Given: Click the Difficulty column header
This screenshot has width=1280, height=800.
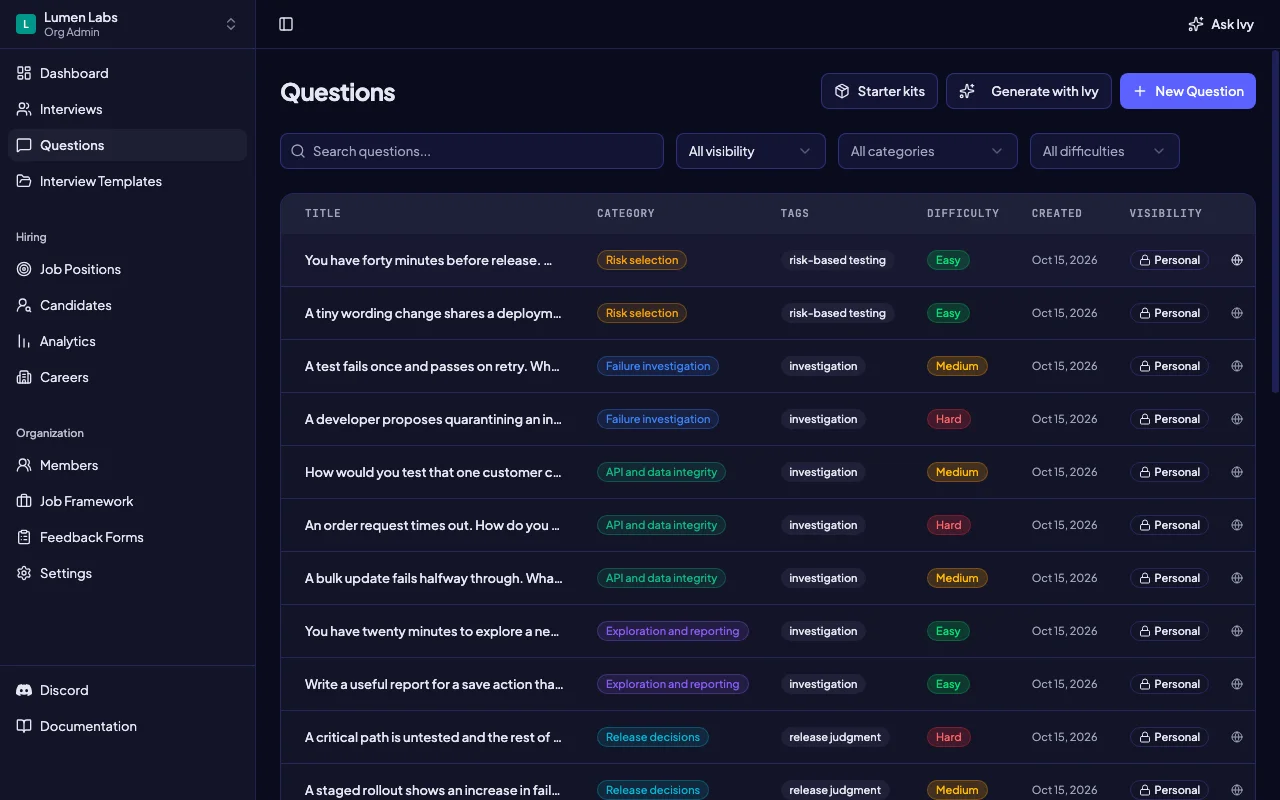Looking at the screenshot, I should pos(963,213).
